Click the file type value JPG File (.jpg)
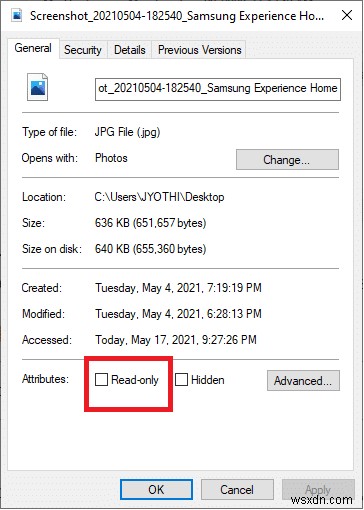This screenshot has height=510, width=364. (127, 132)
